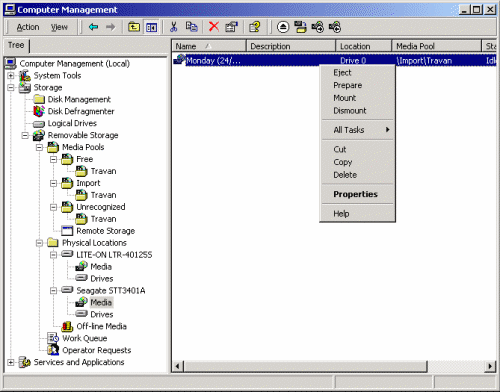Click the Removable Storage icon in tree
This screenshot has height=392, width=500.
click(39, 135)
